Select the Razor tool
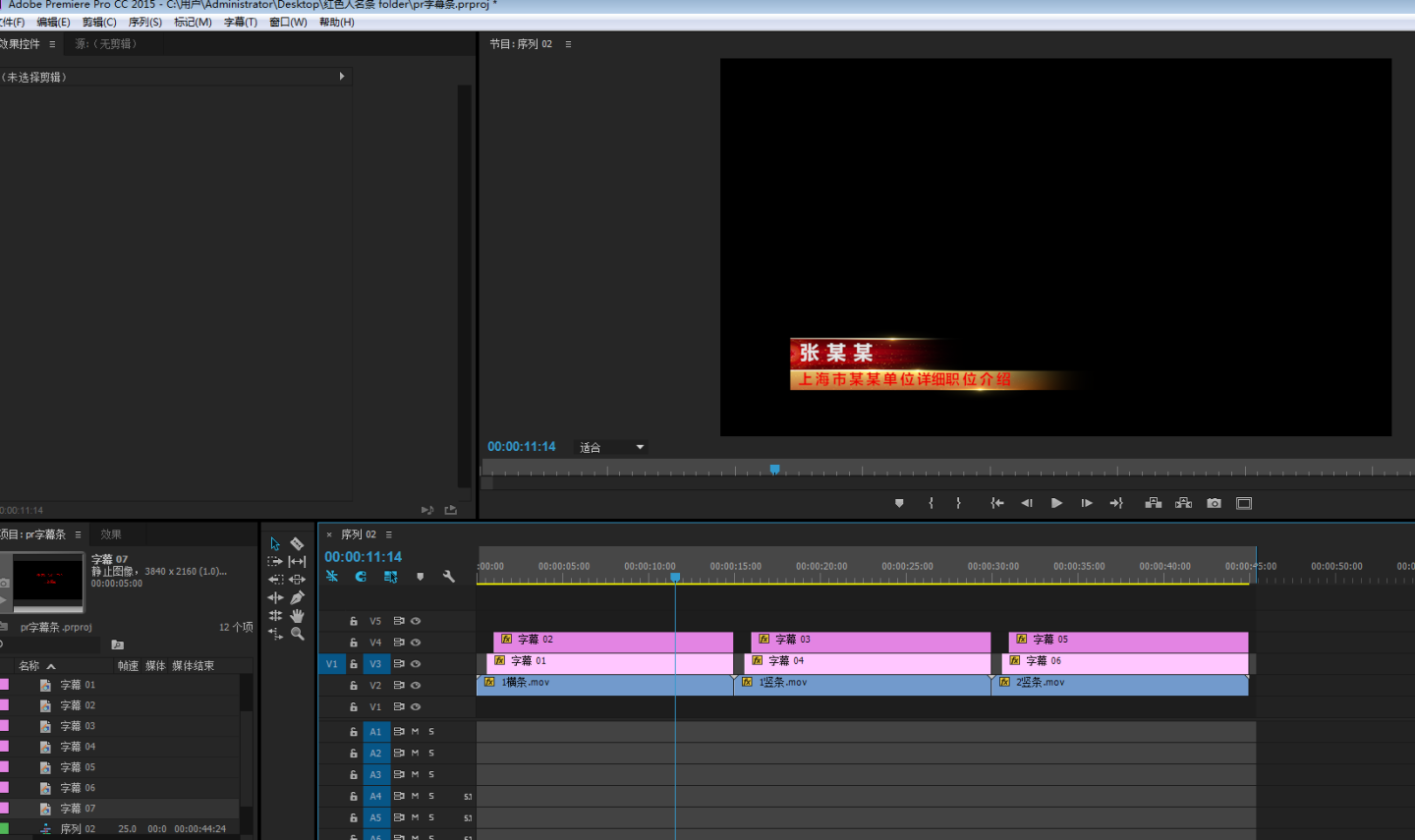1415x840 pixels. 297,543
